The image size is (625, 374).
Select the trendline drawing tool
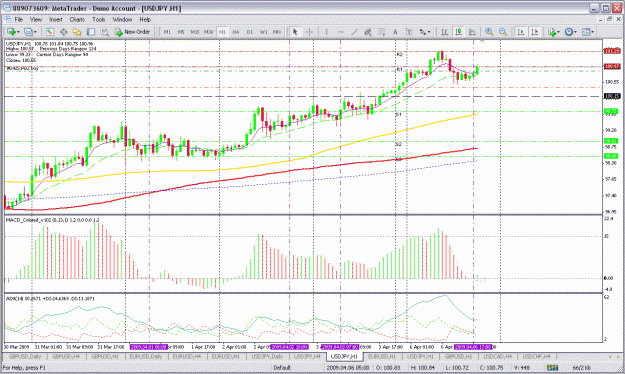(354, 32)
